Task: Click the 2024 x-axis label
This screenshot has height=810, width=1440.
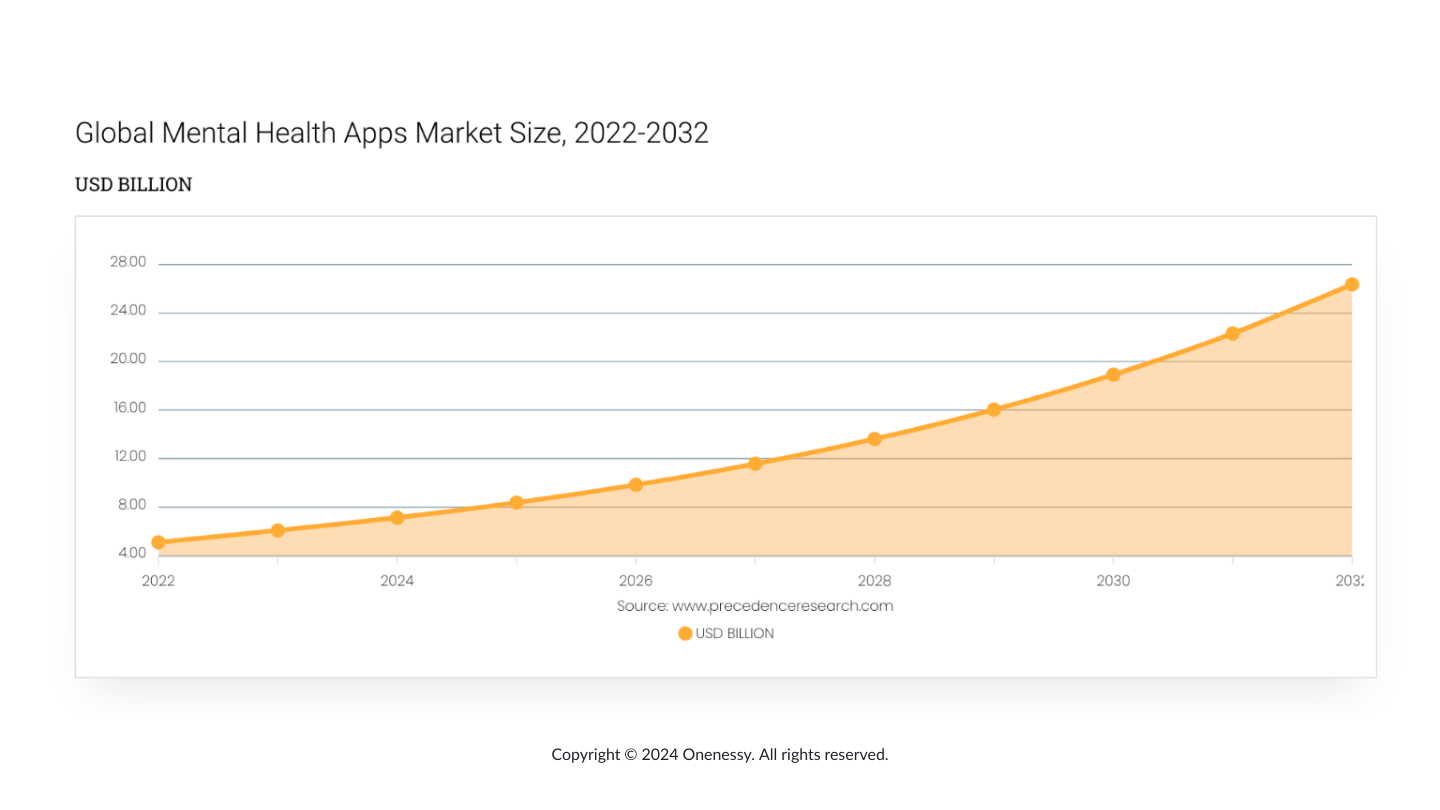Action: 397,581
